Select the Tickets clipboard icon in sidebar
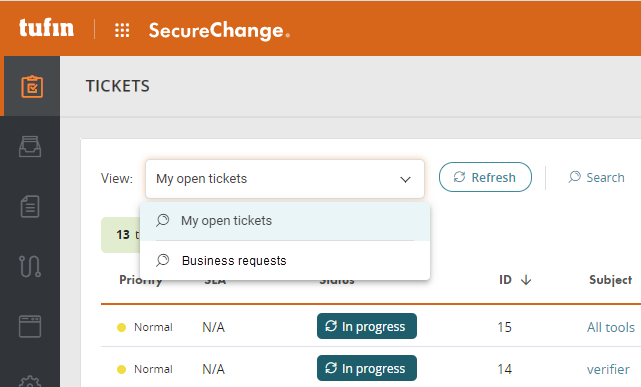Screen dimensions: 641x387 (32, 86)
